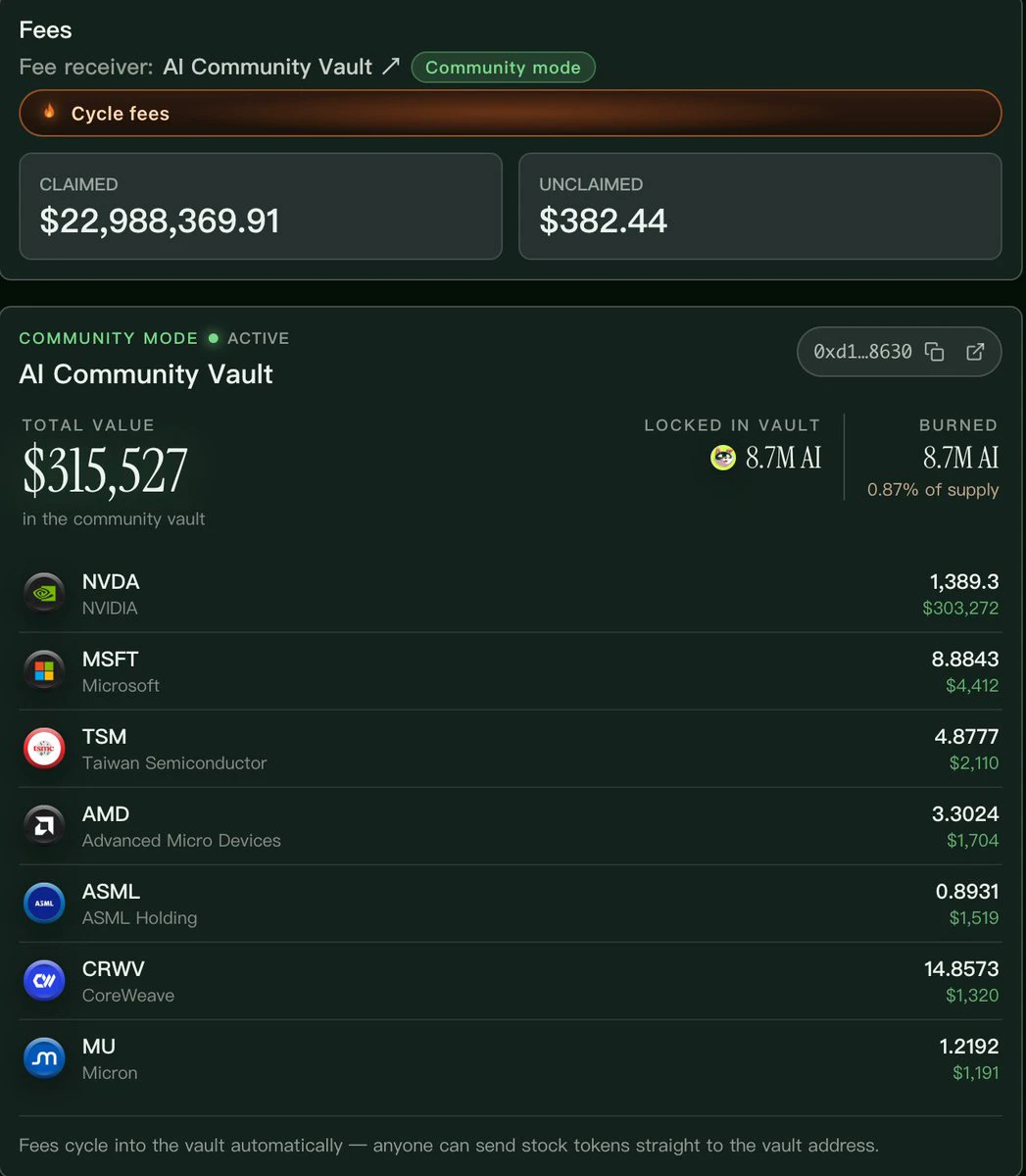Click MU value $1,191

click(x=976, y=1073)
